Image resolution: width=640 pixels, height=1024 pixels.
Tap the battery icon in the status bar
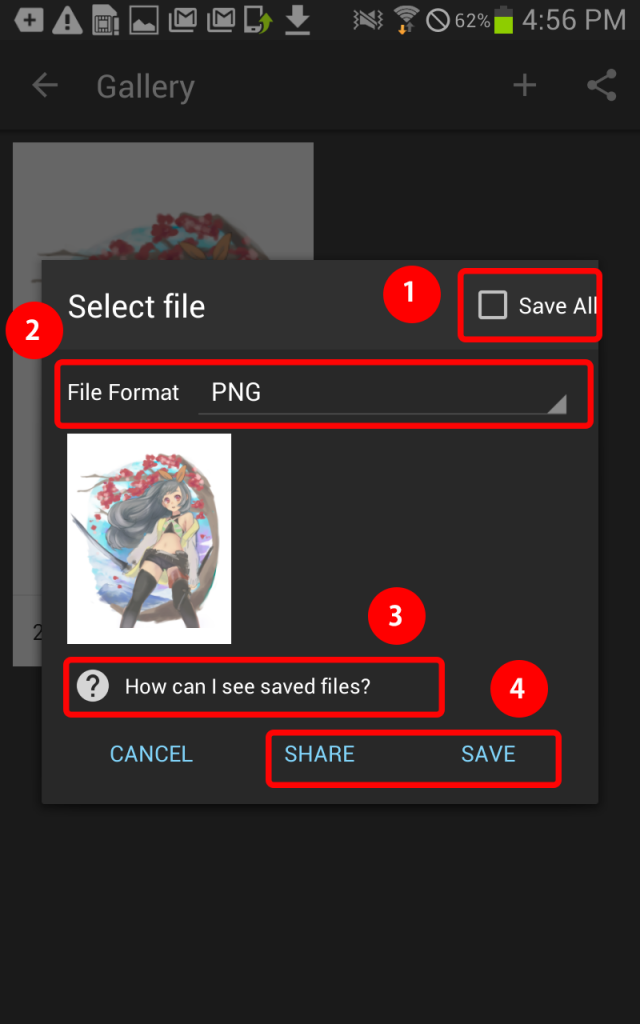click(x=504, y=20)
